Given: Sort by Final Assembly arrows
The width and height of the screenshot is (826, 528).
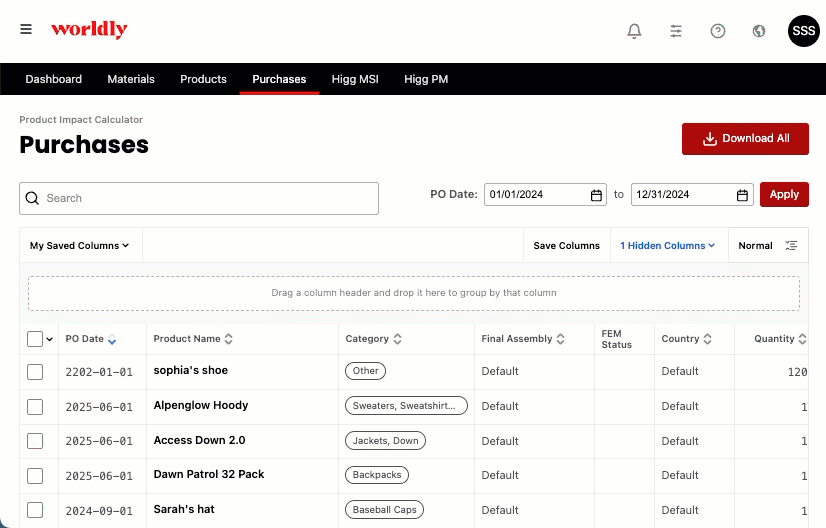Looking at the screenshot, I should tap(560, 339).
